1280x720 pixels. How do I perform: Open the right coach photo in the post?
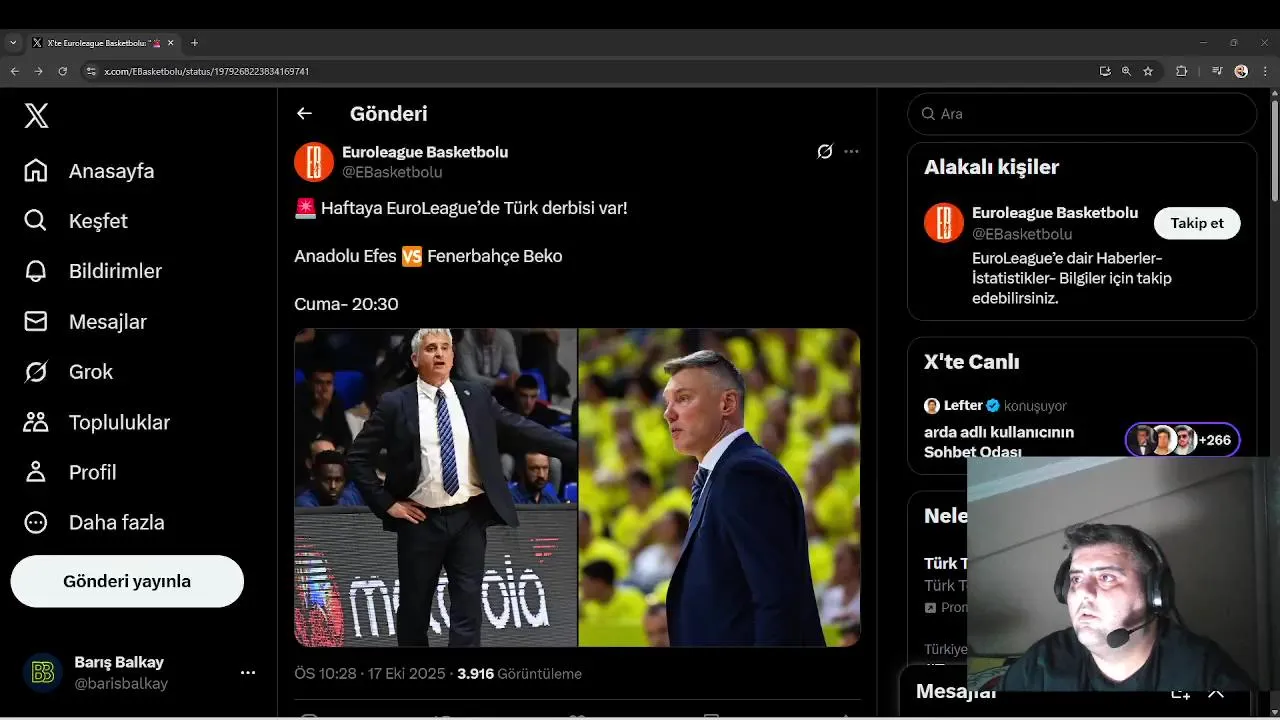pos(720,488)
